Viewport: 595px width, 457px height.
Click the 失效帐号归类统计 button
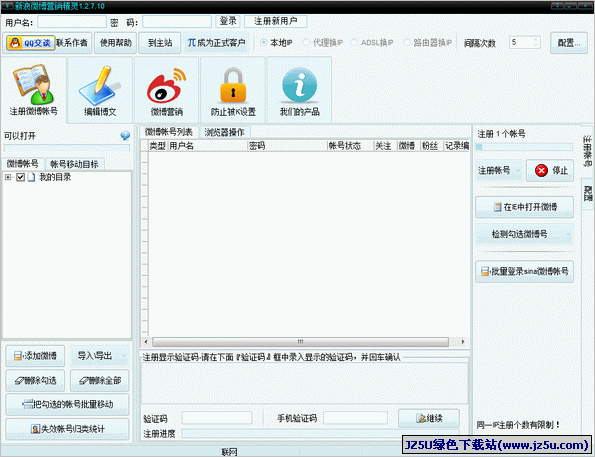tap(68, 429)
